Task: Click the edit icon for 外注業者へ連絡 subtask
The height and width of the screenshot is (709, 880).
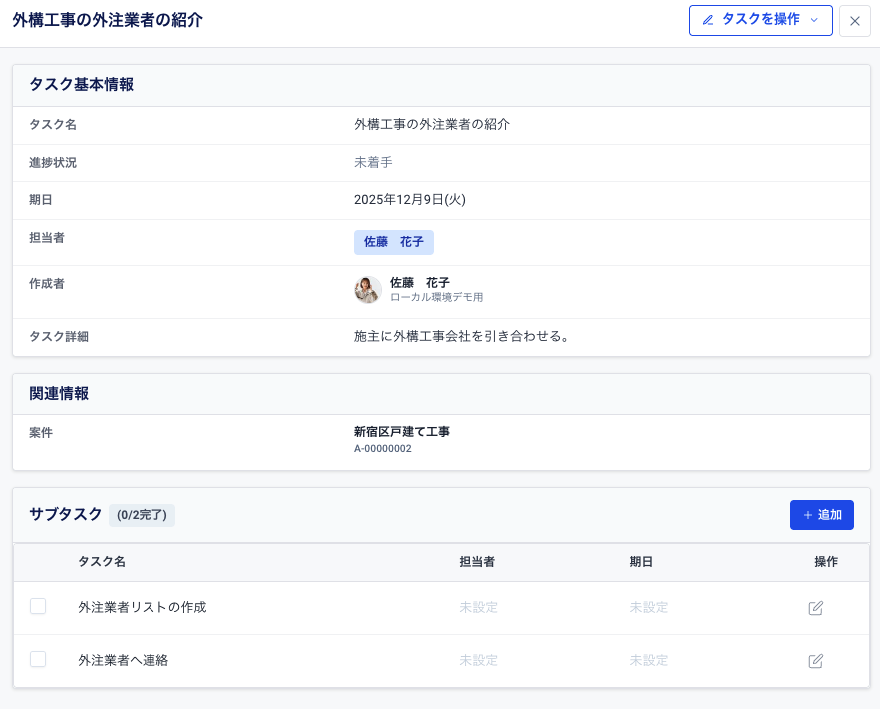Action: 815,661
